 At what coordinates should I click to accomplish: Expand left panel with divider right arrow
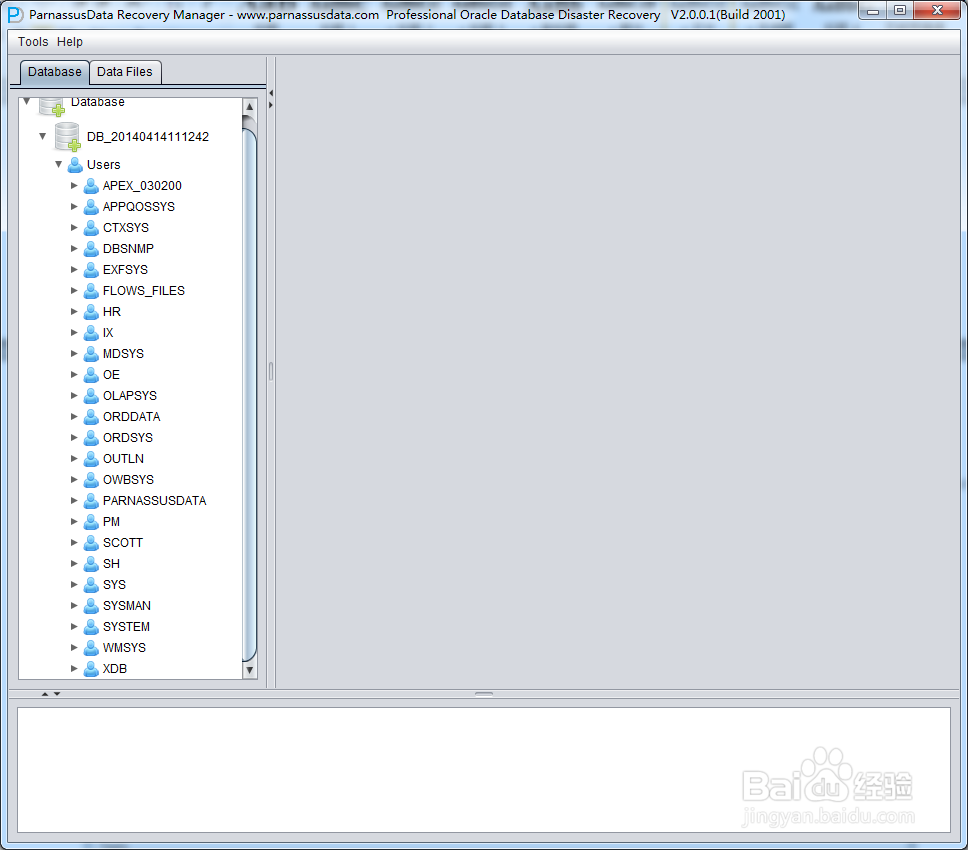point(271,105)
